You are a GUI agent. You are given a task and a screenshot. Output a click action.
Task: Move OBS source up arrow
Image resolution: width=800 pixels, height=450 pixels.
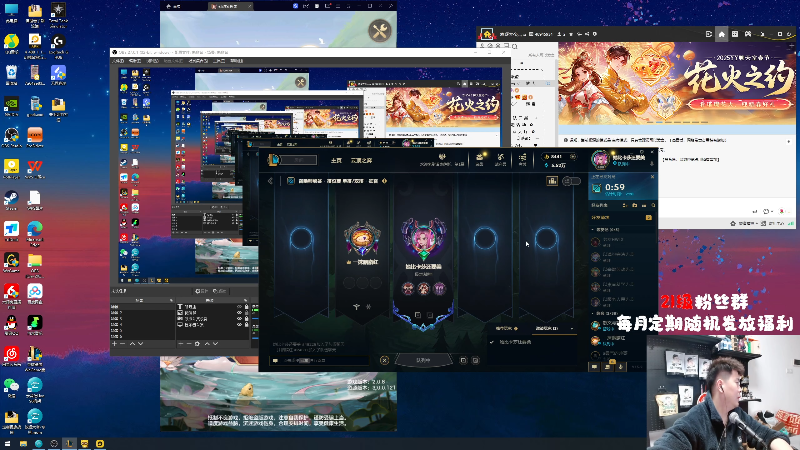pyautogui.click(x=207, y=343)
